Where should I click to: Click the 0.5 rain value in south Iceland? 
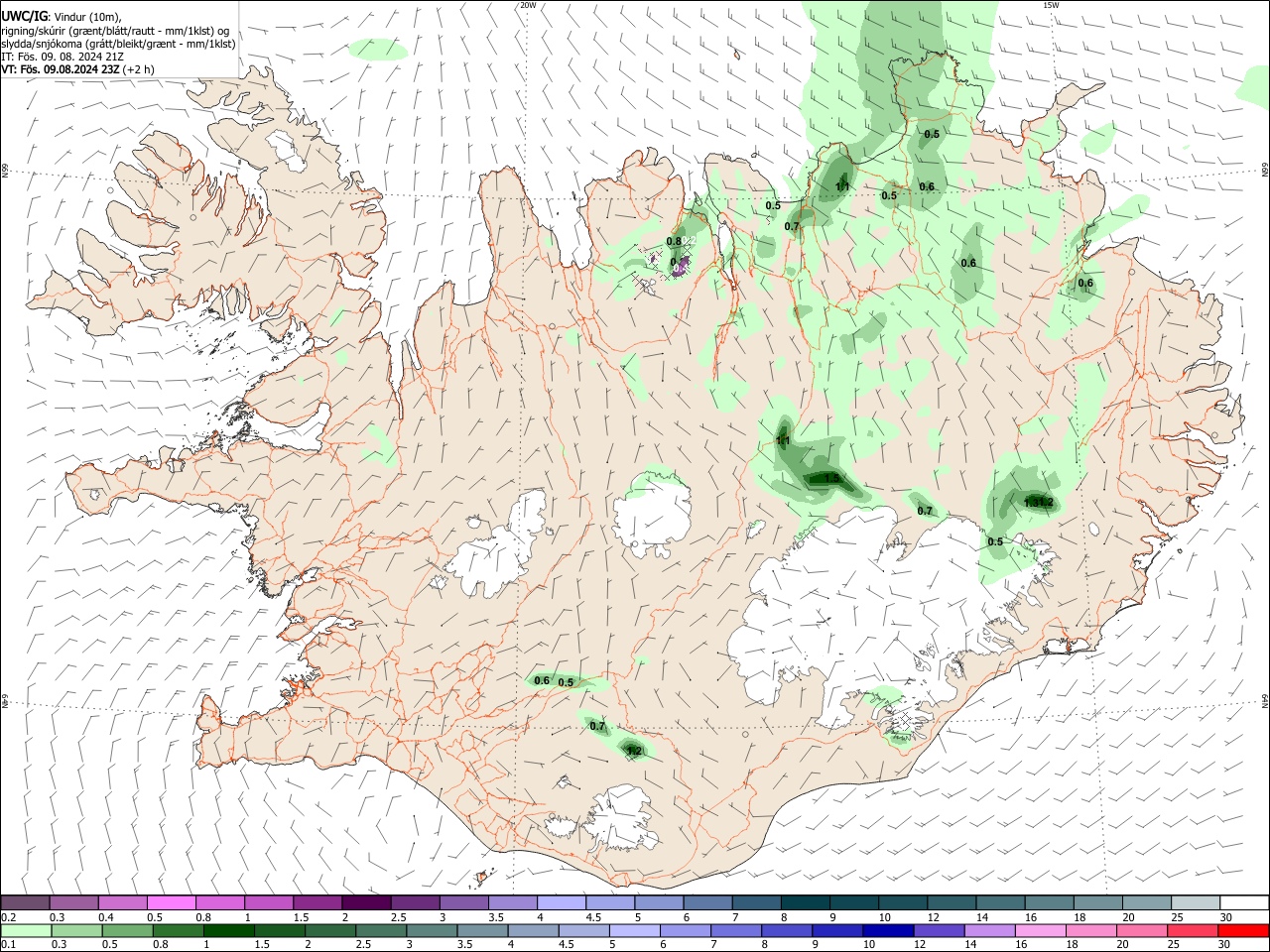[566, 682]
